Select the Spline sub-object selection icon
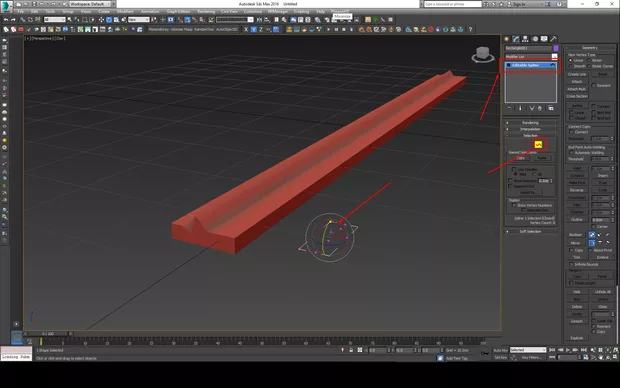This screenshot has height=388, width=620. [538, 145]
